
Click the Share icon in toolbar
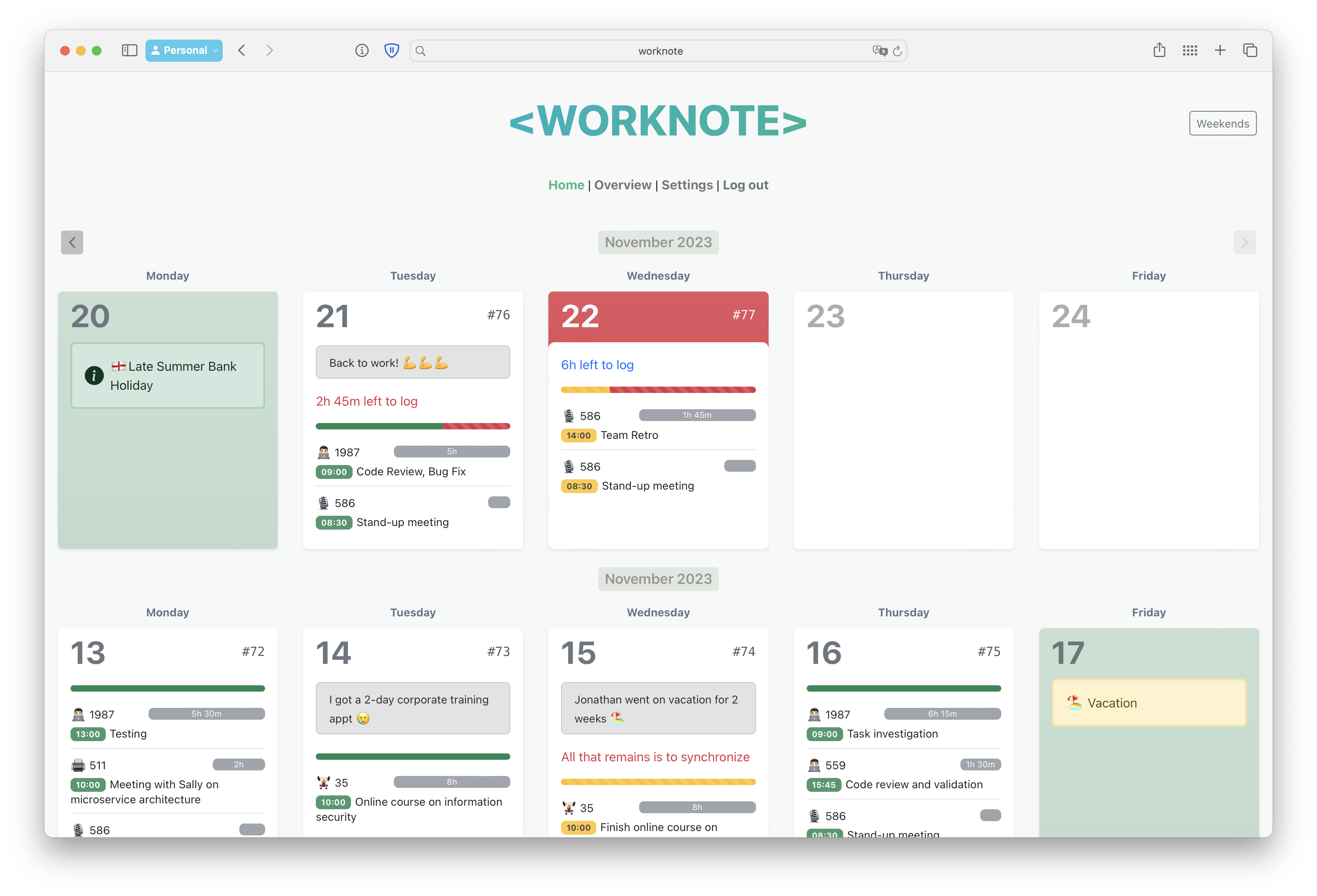(x=1159, y=50)
